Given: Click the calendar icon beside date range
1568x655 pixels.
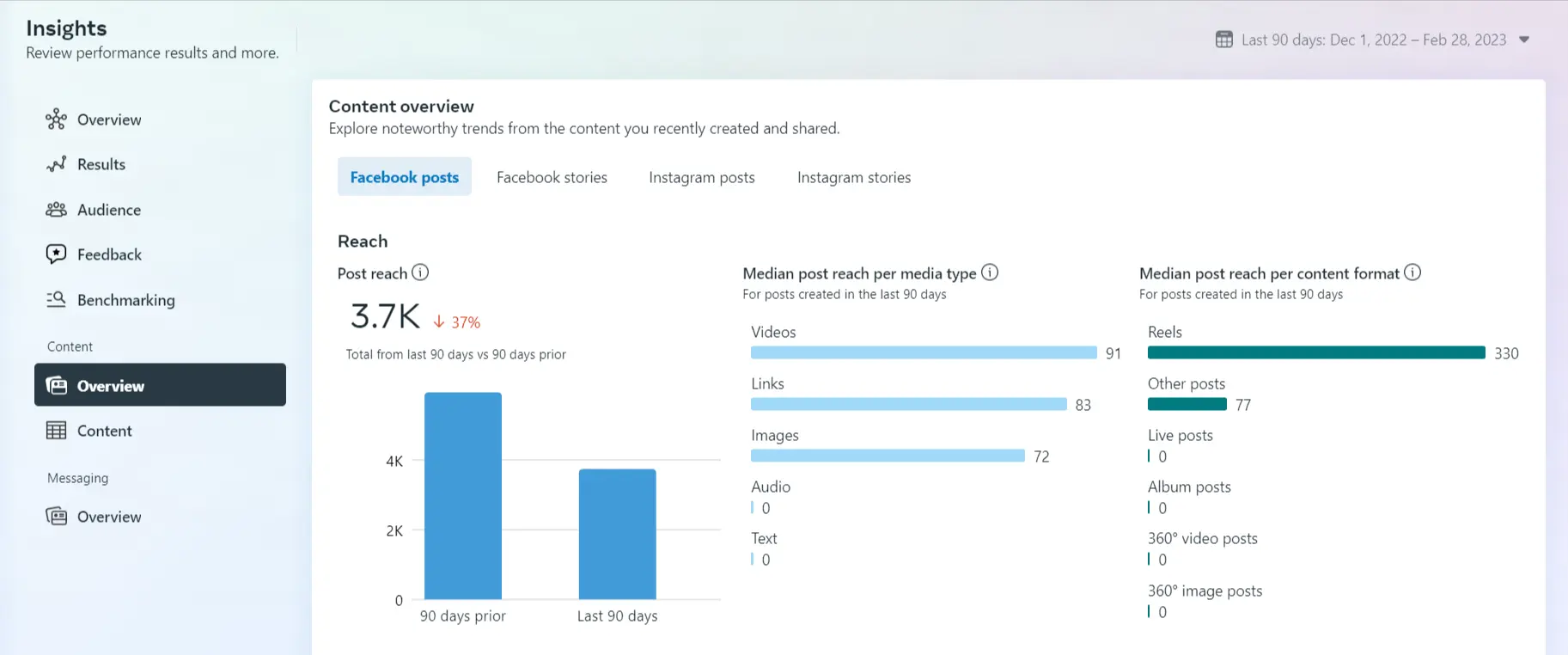Looking at the screenshot, I should point(1224,40).
